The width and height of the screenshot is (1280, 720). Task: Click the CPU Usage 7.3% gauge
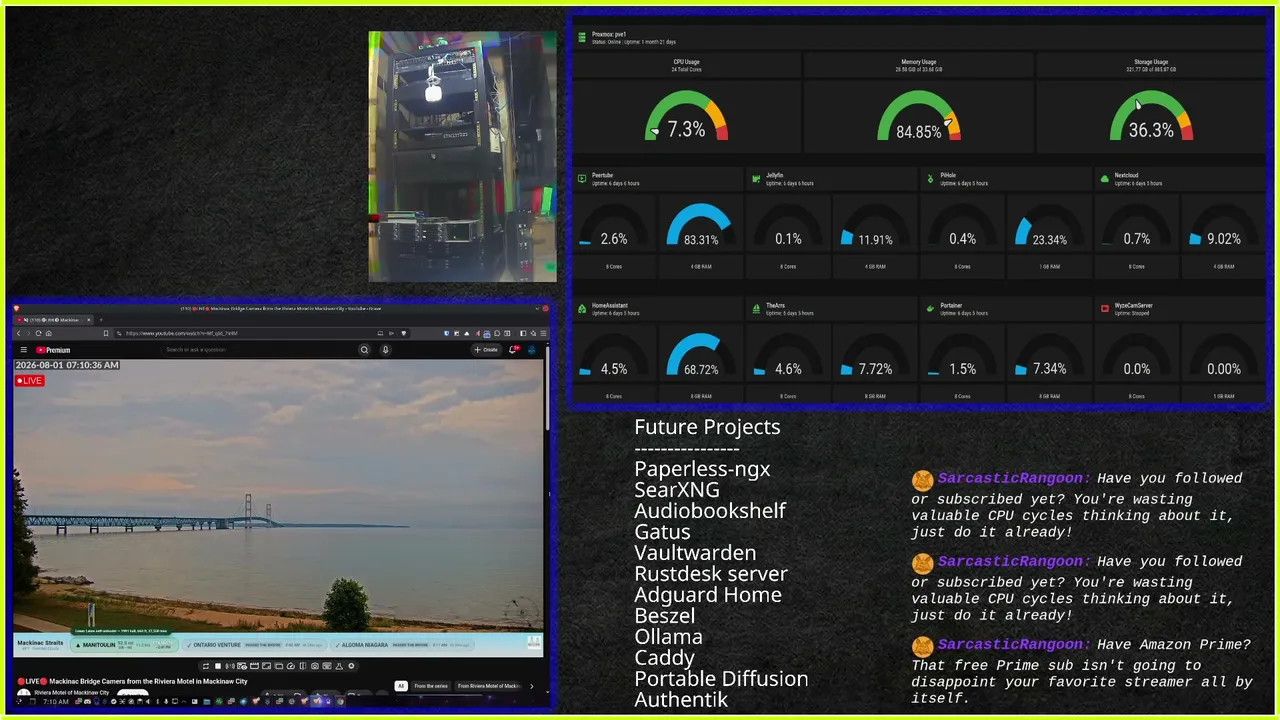686,116
